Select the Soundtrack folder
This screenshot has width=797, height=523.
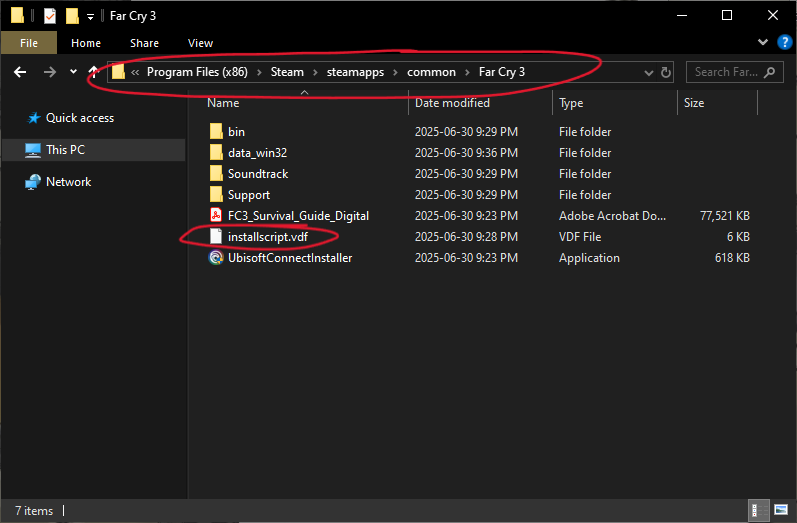(x=258, y=174)
